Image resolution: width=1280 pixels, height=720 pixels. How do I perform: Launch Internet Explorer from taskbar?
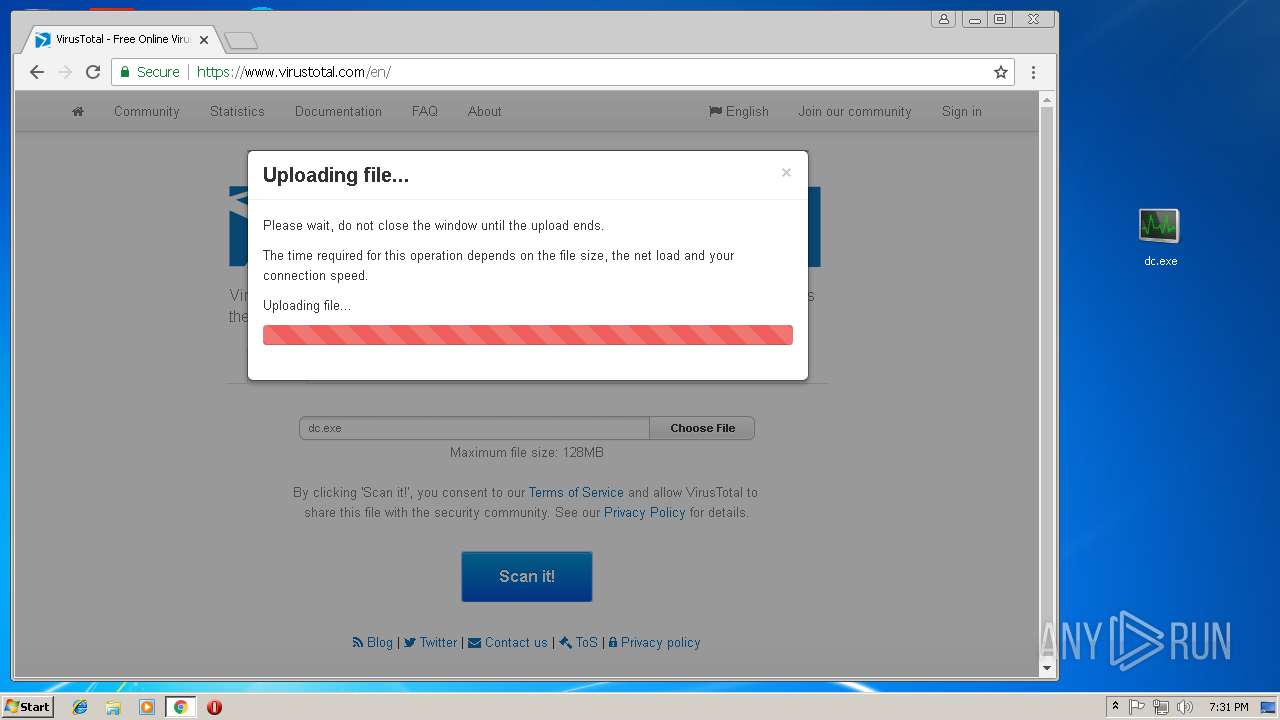point(80,707)
